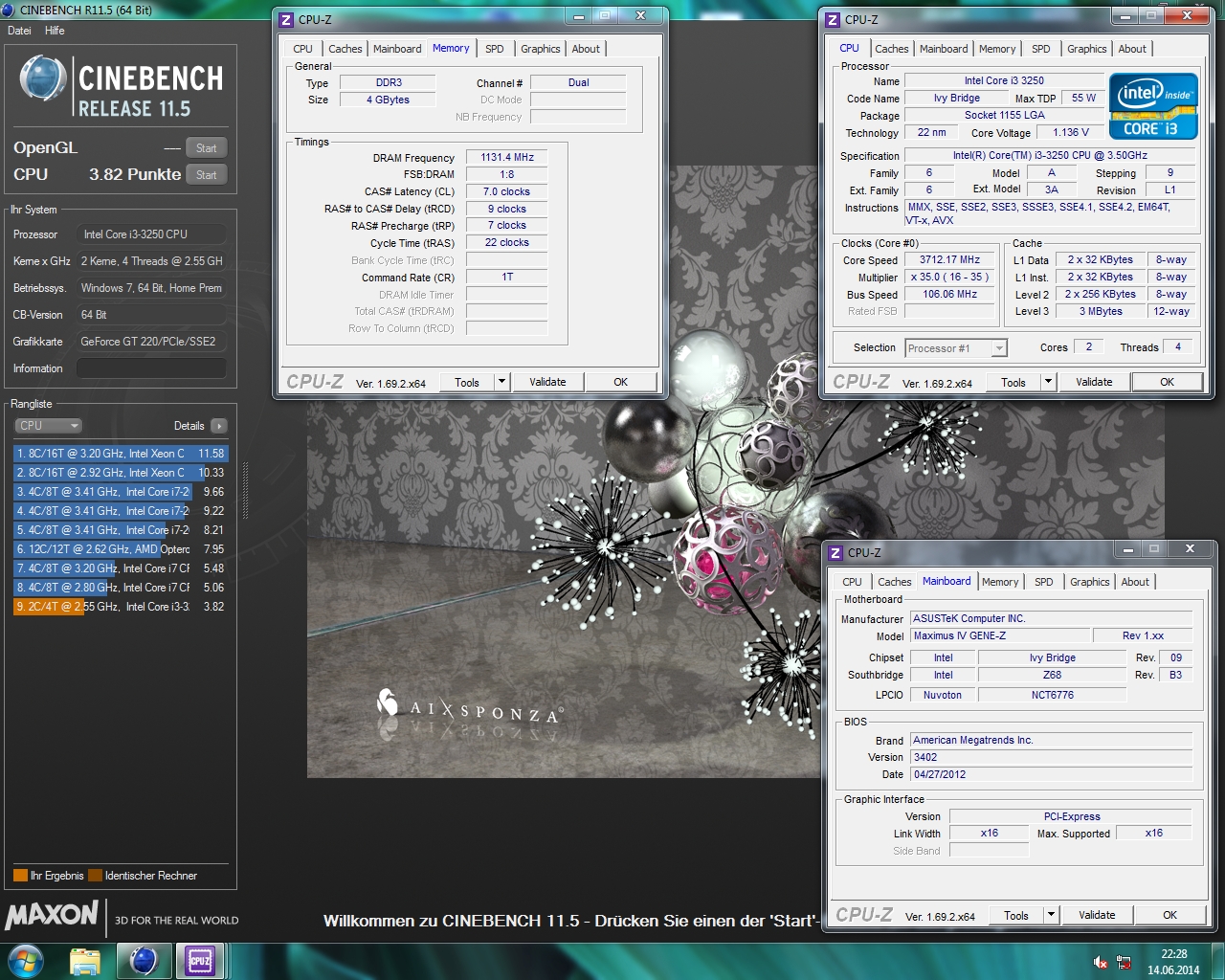This screenshot has height=980, width=1225.
Task: Click the Maximus IV GENE-Z model field
Action: [1000, 635]
